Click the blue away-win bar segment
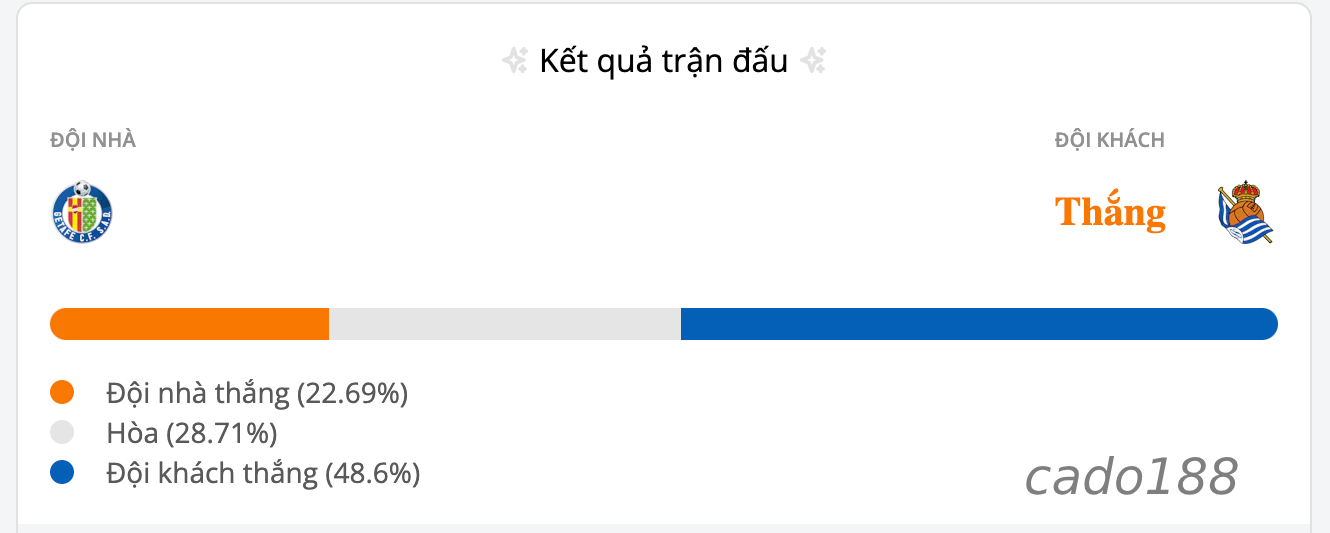The height and width of the screenshot is (533, 1330). point(979,324)
